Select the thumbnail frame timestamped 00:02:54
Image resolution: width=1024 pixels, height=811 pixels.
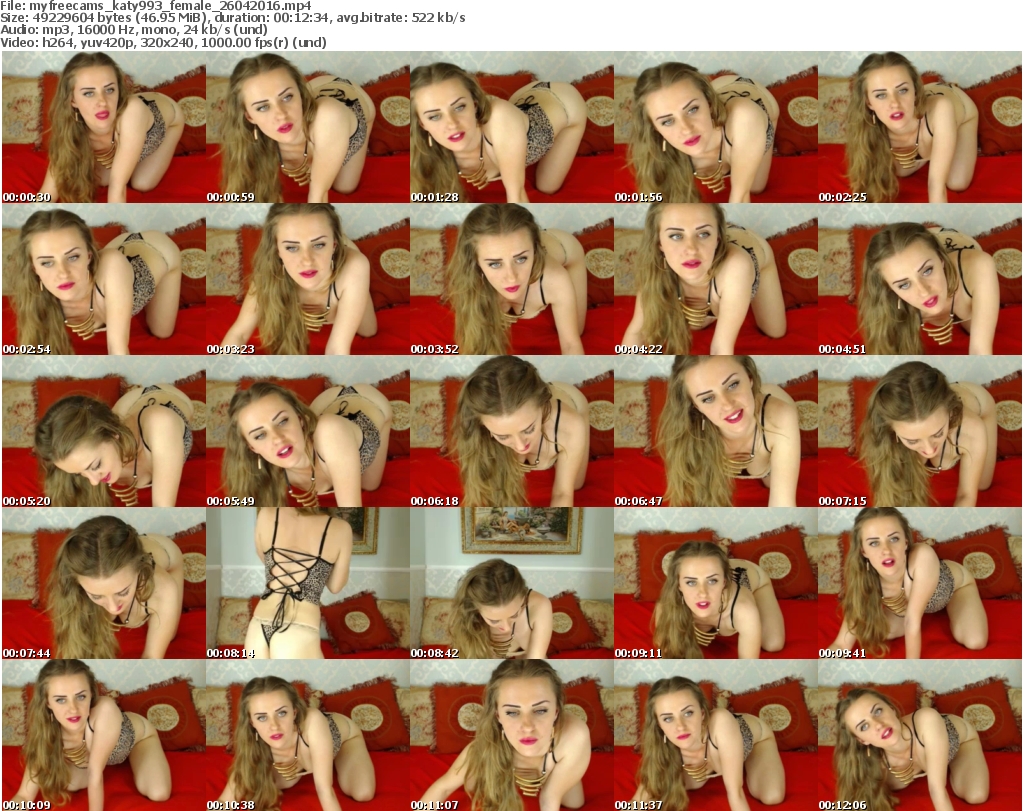click(104, 279)
